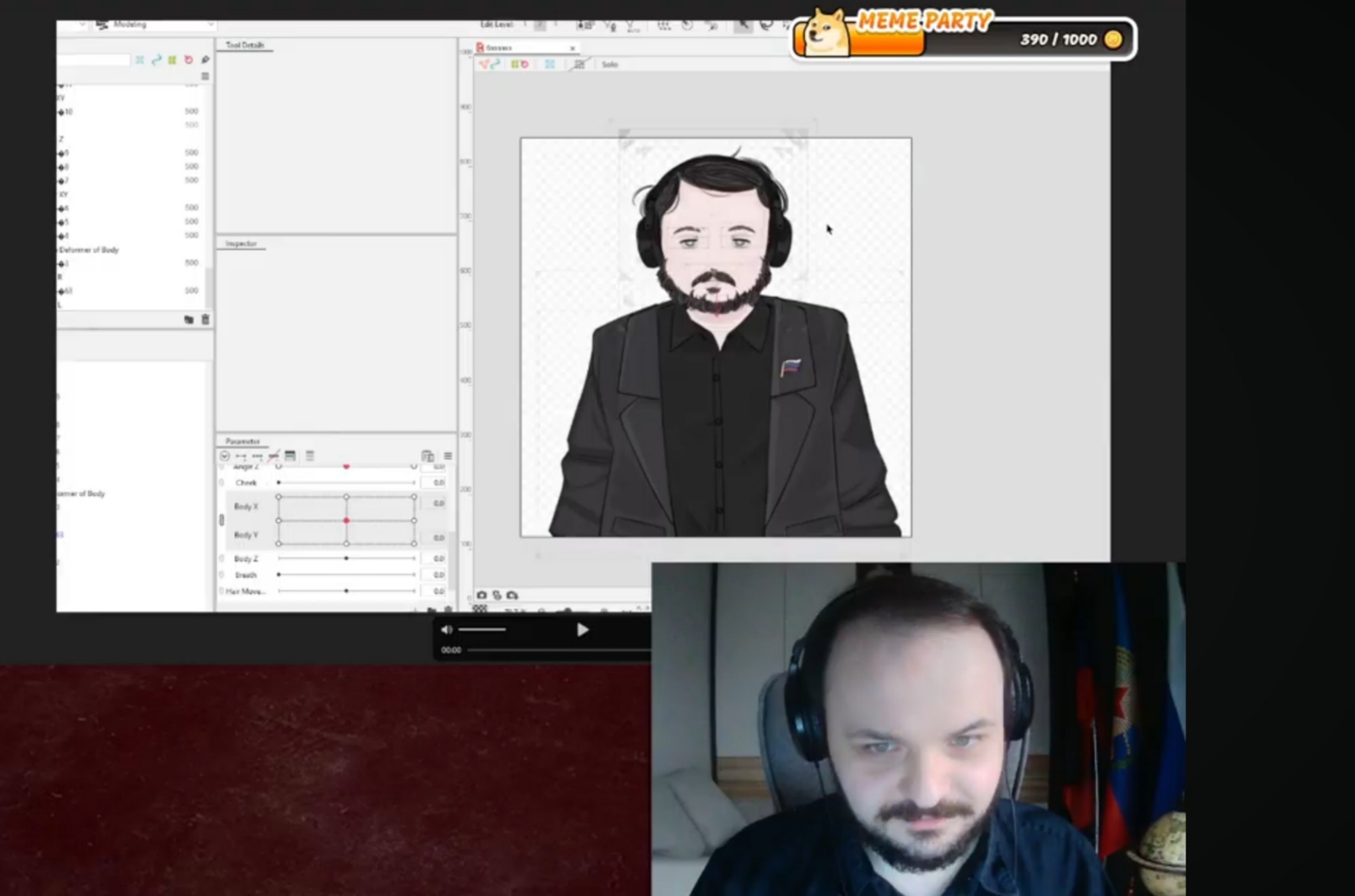The image size is (1355, 896).
Task: Toggle the Cheek parameter lock indicator
Action: (222, 483)
